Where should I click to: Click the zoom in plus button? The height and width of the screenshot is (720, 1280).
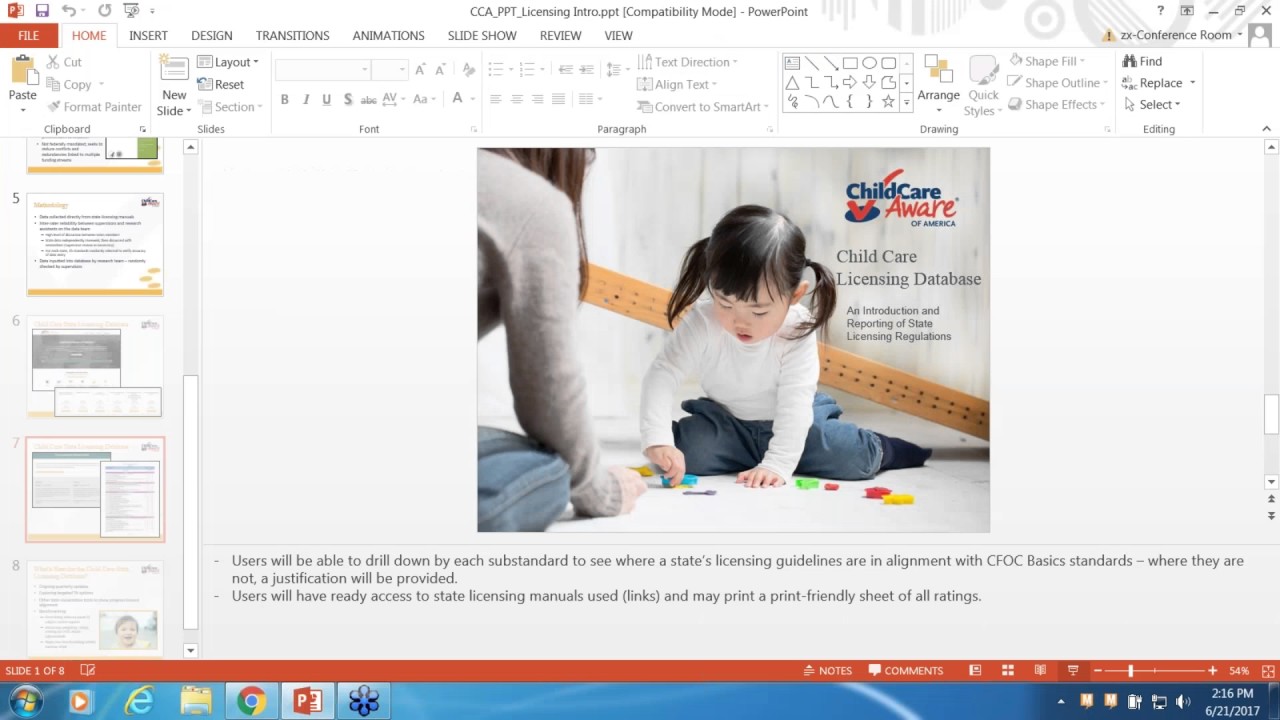(1212, 670)
